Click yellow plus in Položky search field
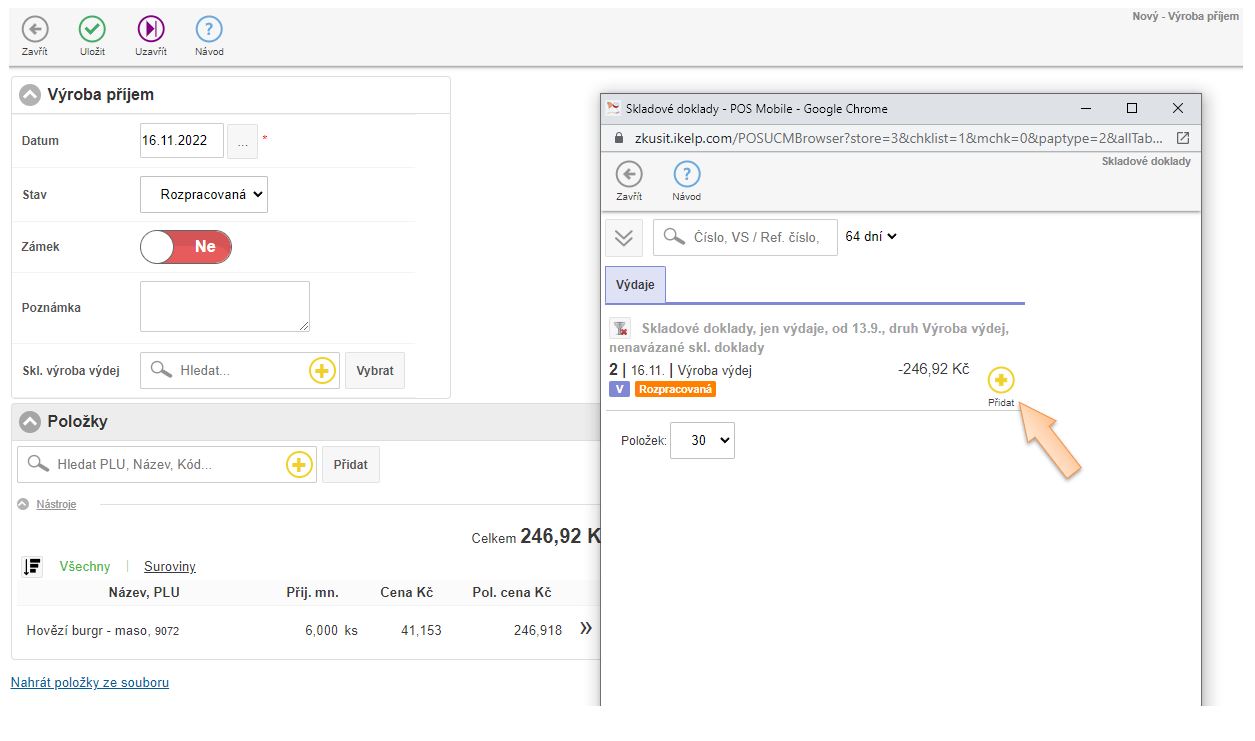Screen dimensions: 1255x741 pyautogui.click(x=299, y=465)
